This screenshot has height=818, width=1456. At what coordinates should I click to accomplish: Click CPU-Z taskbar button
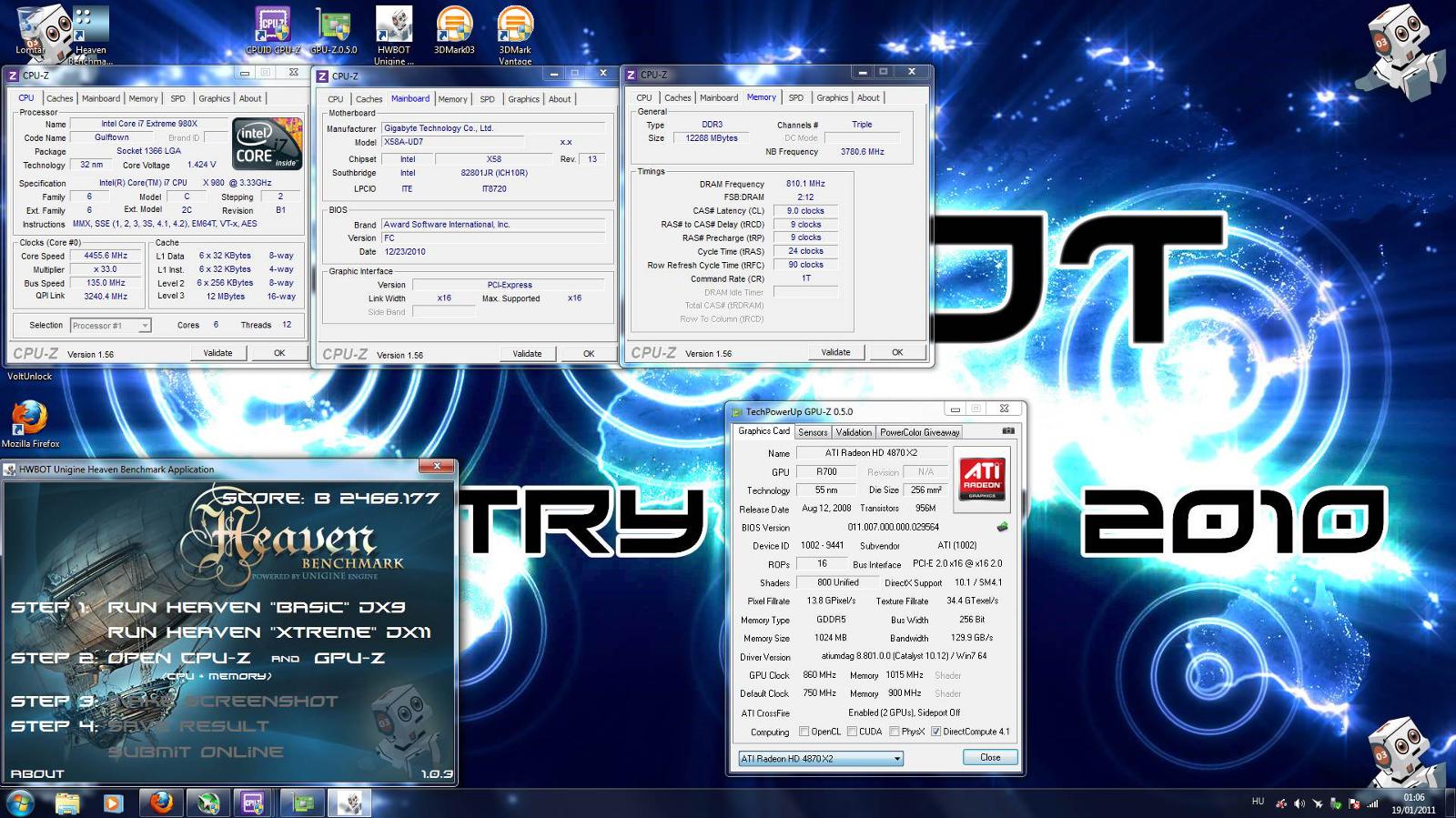(x=252, y=803)
